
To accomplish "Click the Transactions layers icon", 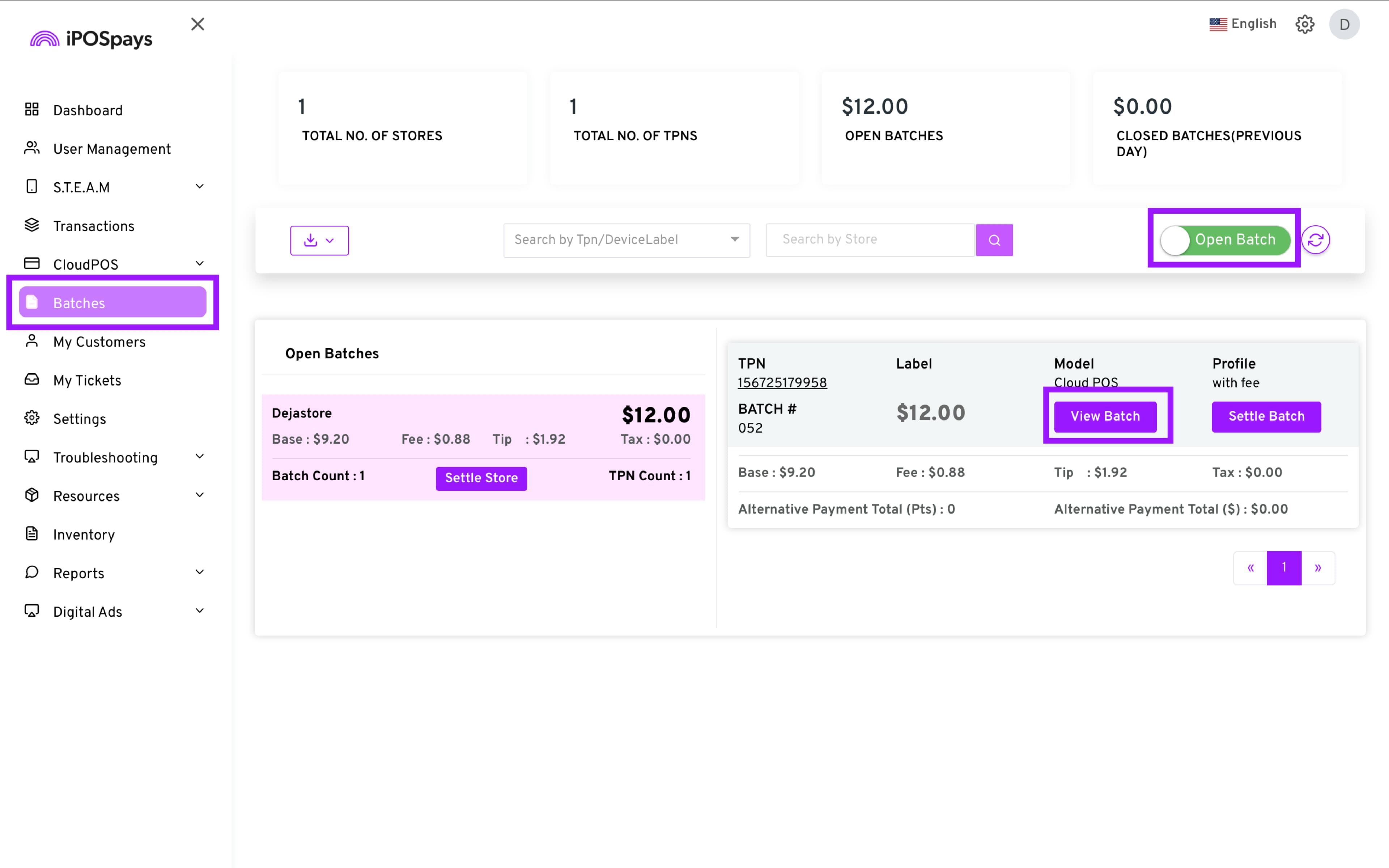I will point(32,226).
